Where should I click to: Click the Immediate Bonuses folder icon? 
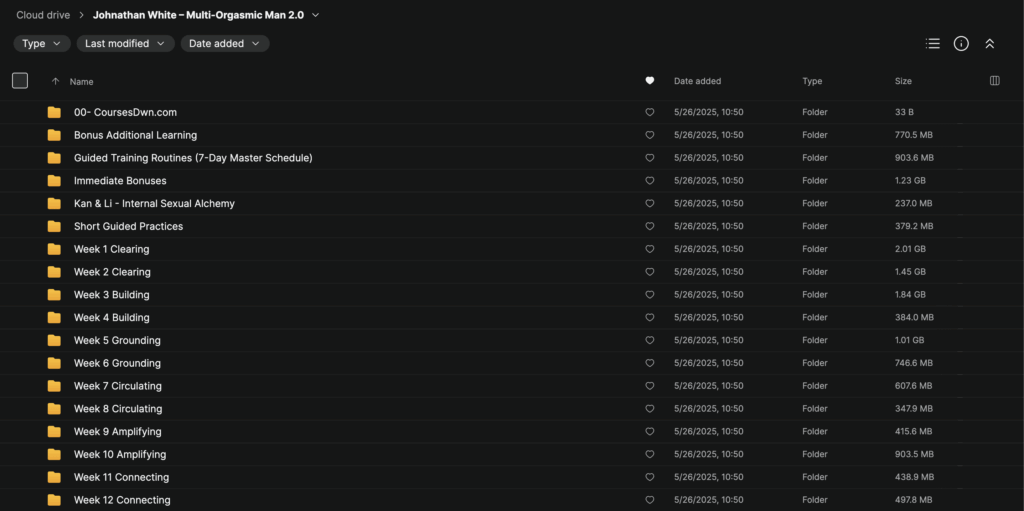[x=54, y=181]
